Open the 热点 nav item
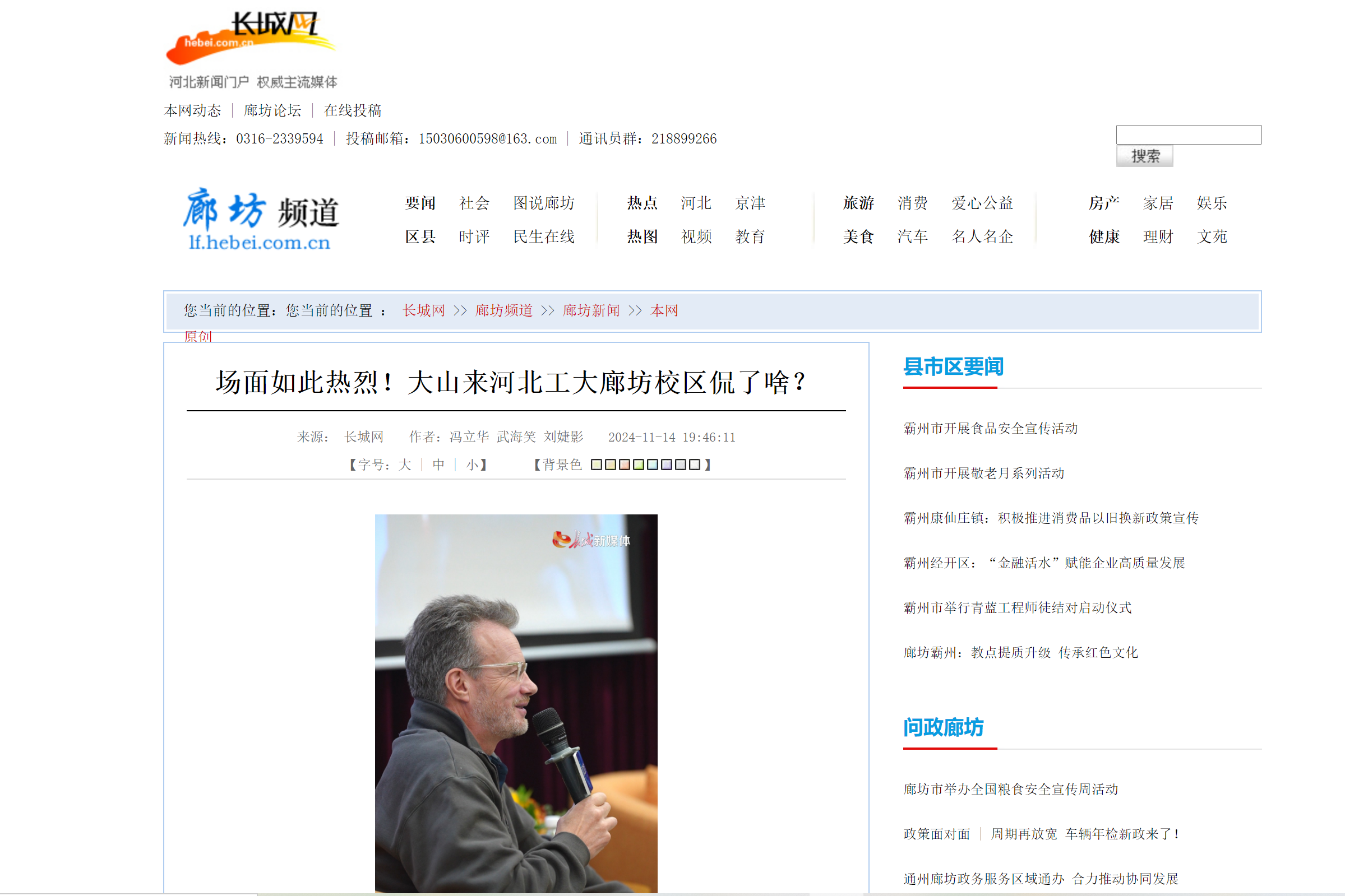This screenshot has width=1345, height=896. click(642, 203)
